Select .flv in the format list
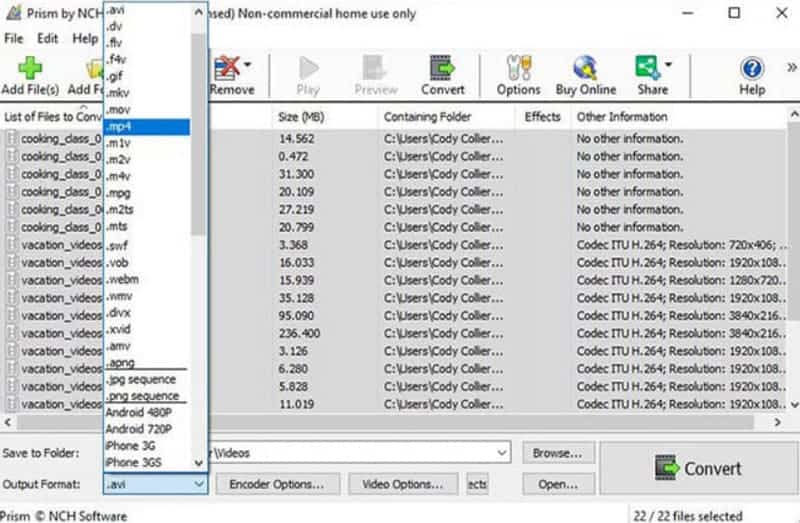 click(x=147, y=42)
